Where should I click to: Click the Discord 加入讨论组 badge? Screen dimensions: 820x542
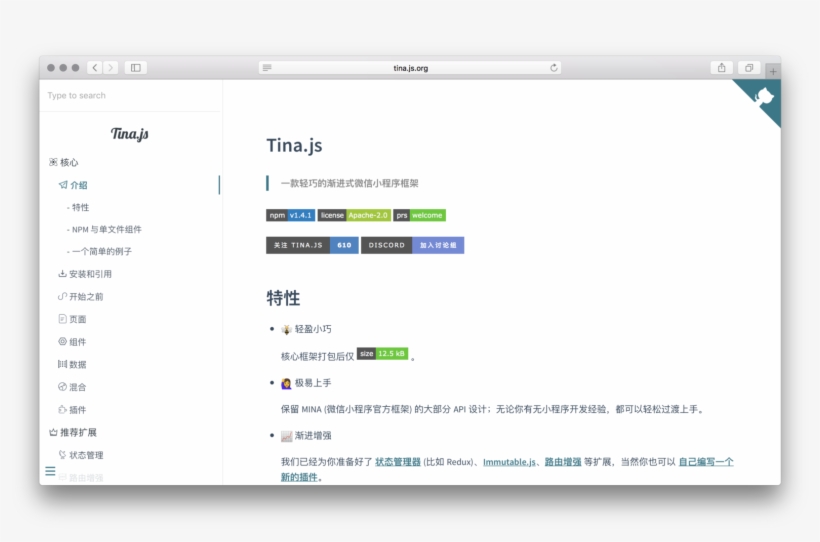point(413,245)
